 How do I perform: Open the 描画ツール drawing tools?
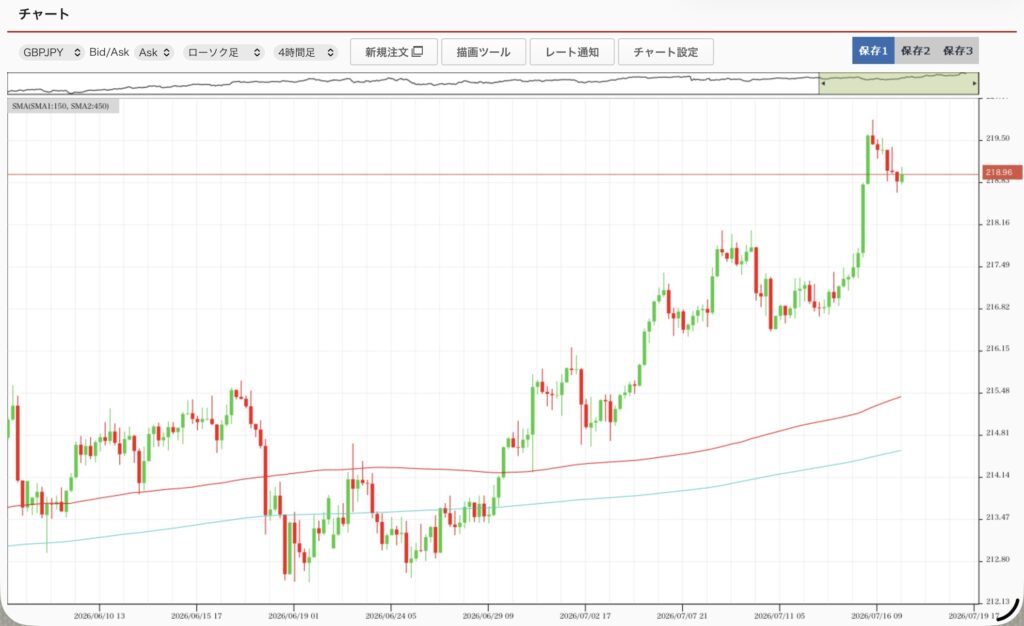pyautogui.click(x=483, y=52)
